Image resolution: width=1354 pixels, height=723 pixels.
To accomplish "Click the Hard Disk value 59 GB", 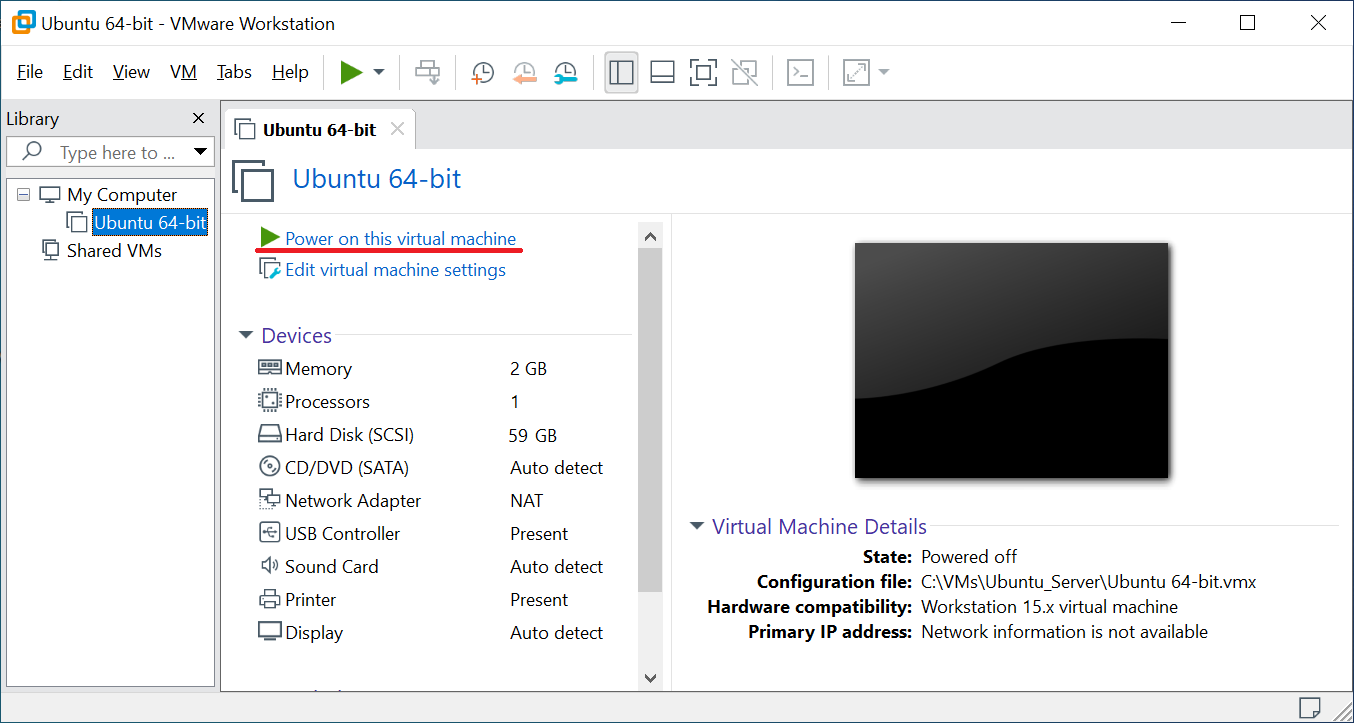I will [533, 435].
